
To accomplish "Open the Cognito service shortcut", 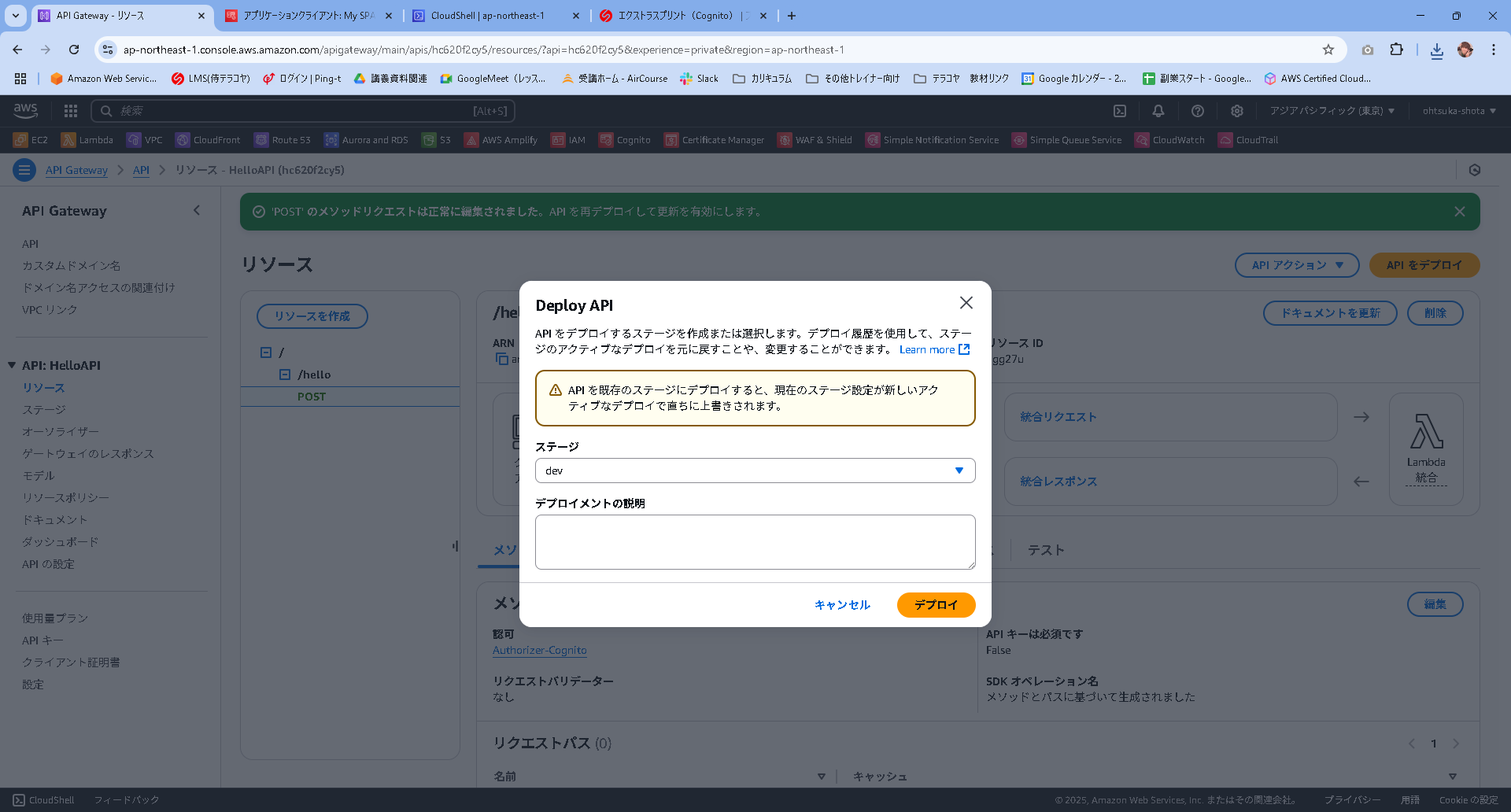I will 625,139.
